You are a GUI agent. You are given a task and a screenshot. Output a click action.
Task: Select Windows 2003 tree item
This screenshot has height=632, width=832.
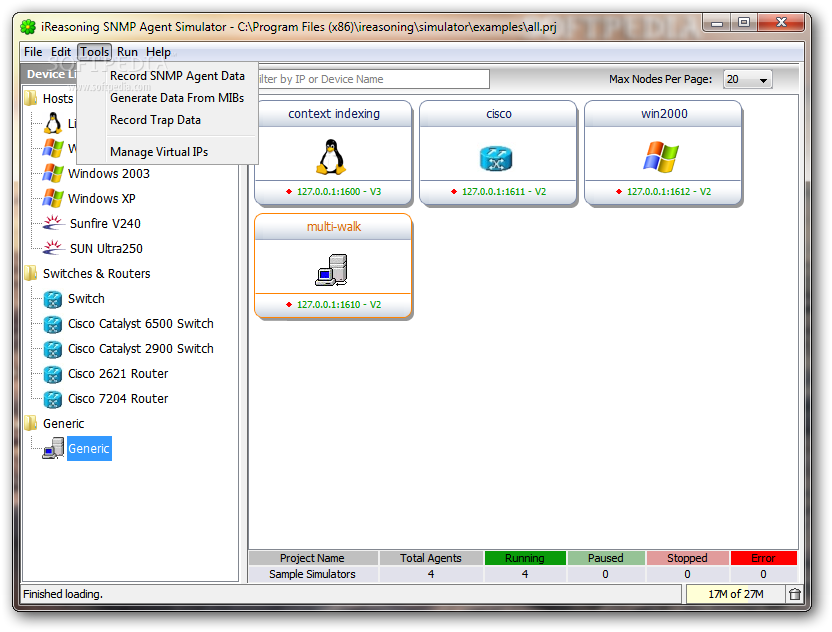click(x=109, y=174)
